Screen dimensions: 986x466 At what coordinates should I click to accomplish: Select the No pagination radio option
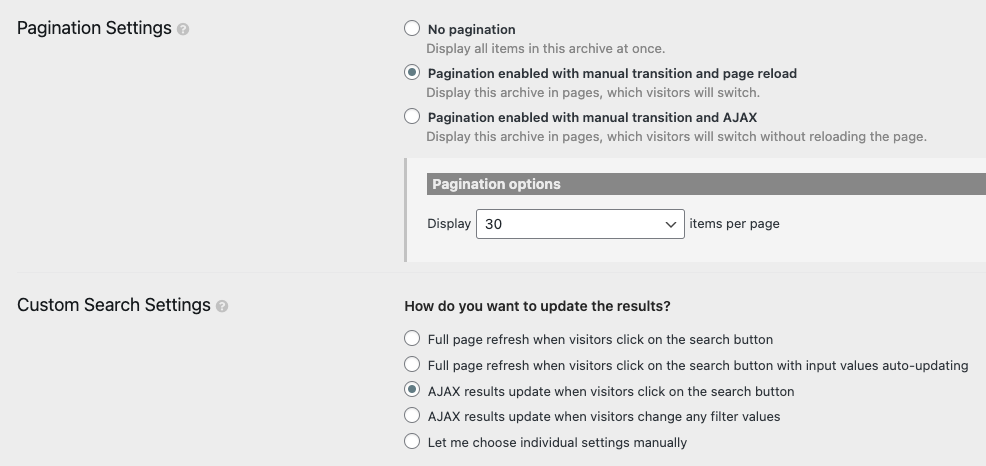click(412, 28)
